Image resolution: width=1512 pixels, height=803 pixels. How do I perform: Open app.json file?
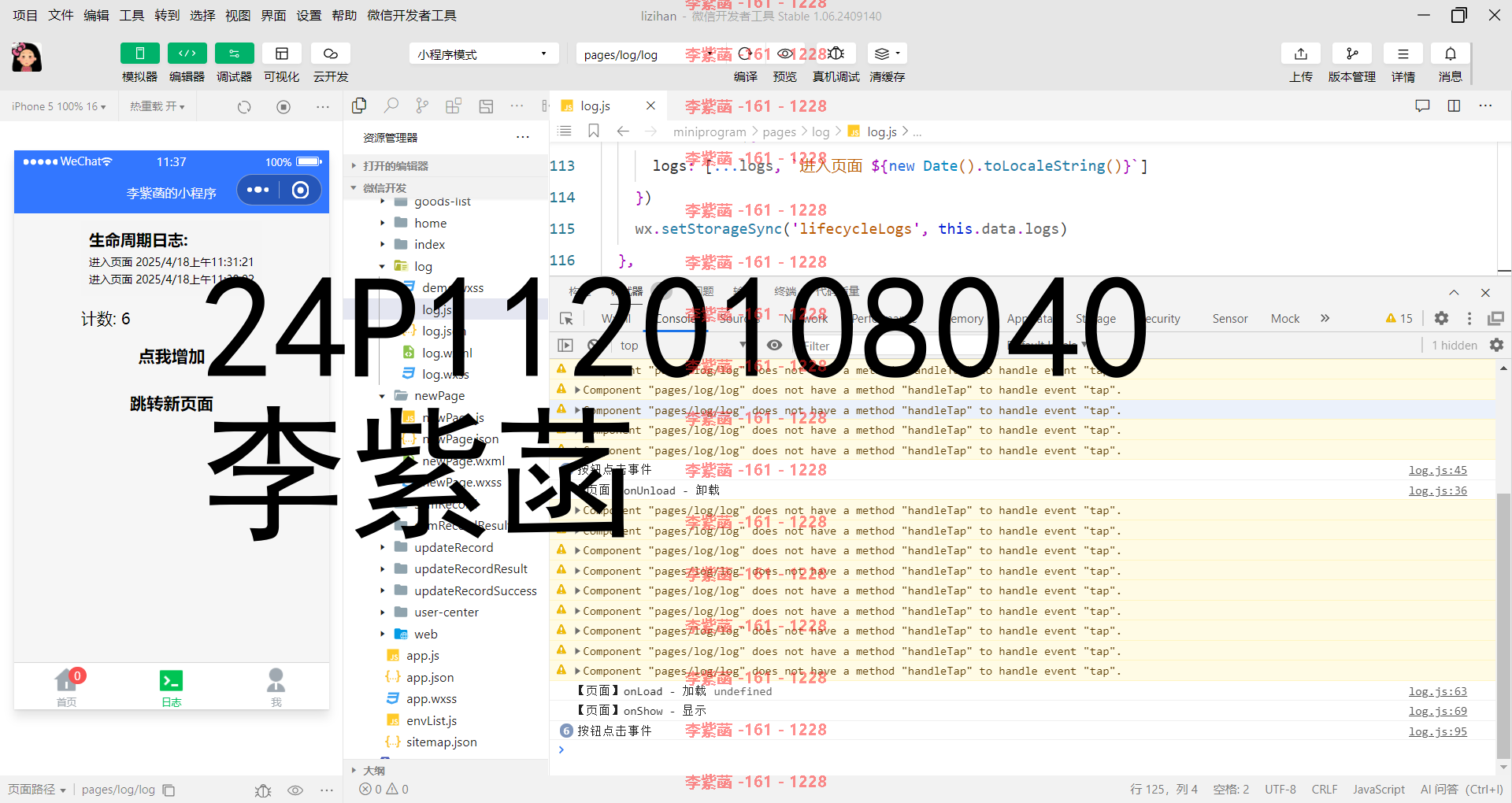tap(430, 678)
